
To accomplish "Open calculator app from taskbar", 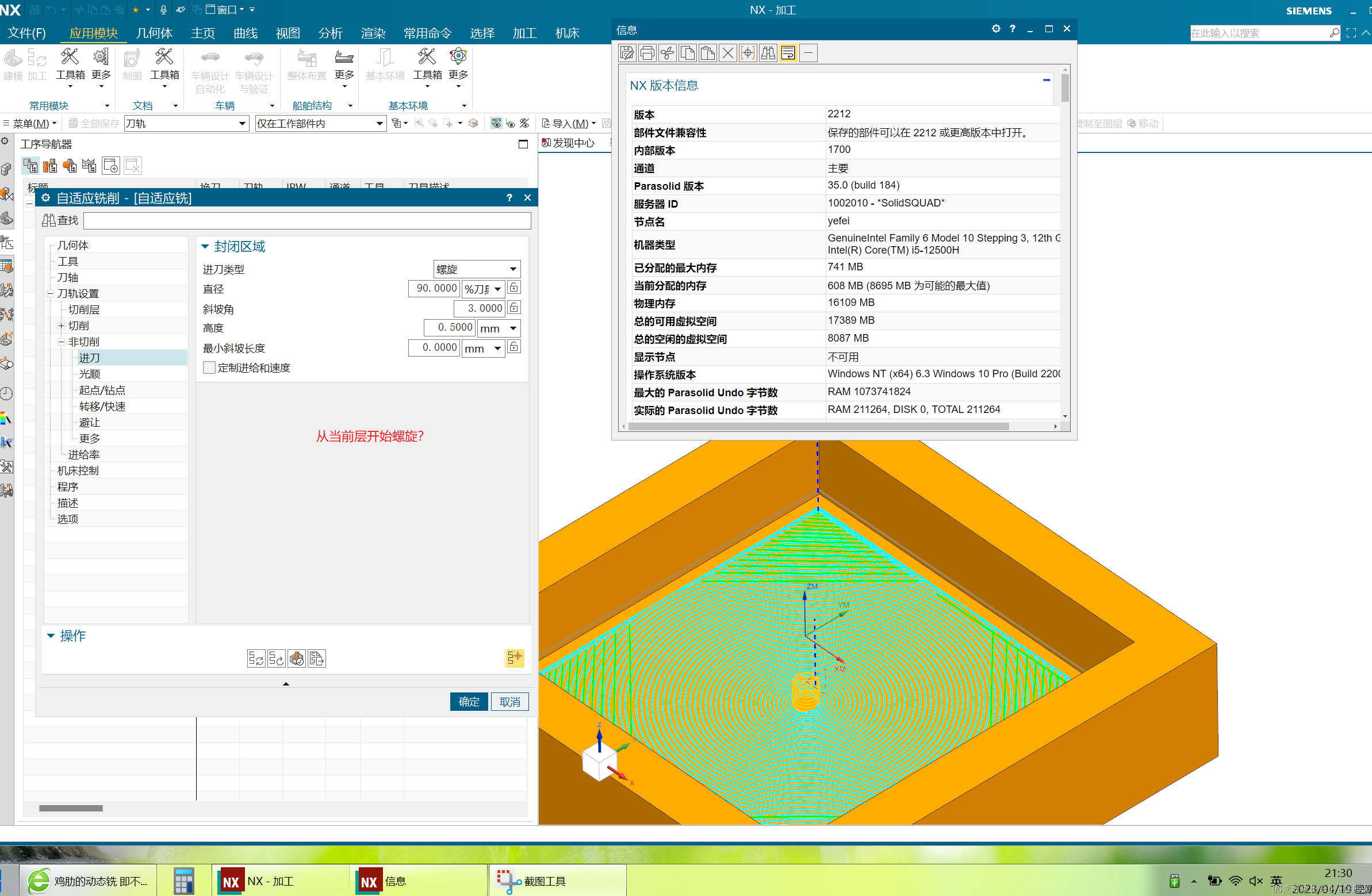I will (184, 880).
